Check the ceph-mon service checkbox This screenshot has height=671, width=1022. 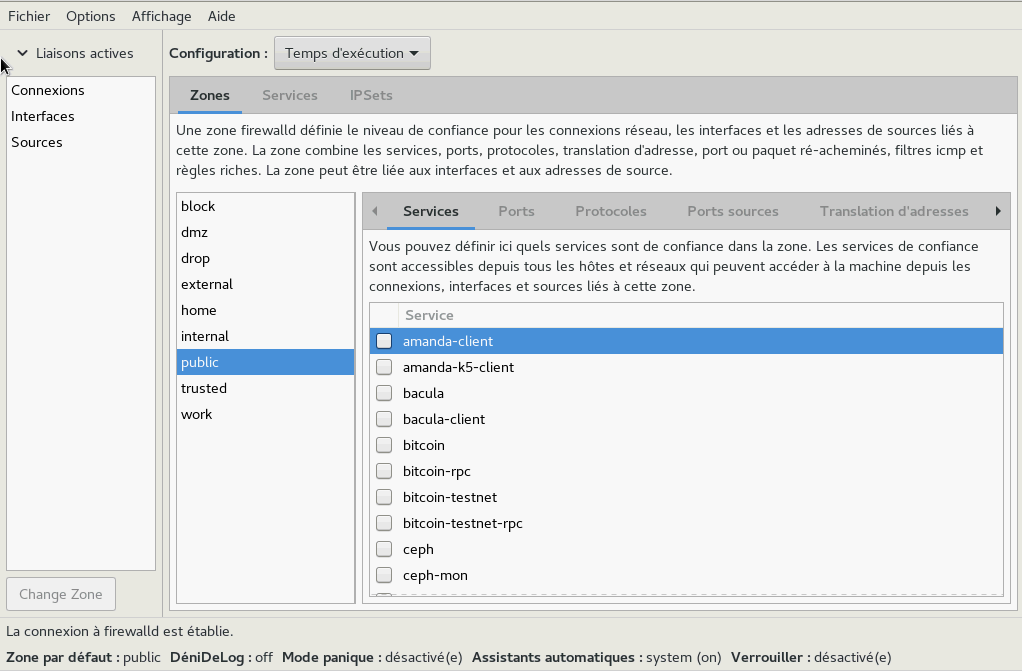[x=384, y=575]
